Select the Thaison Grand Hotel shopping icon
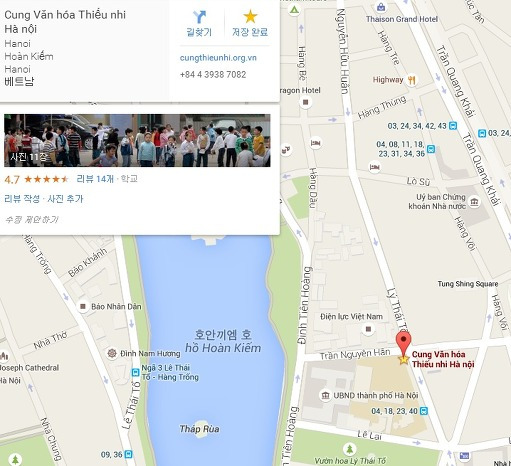 tap(381, 7)
